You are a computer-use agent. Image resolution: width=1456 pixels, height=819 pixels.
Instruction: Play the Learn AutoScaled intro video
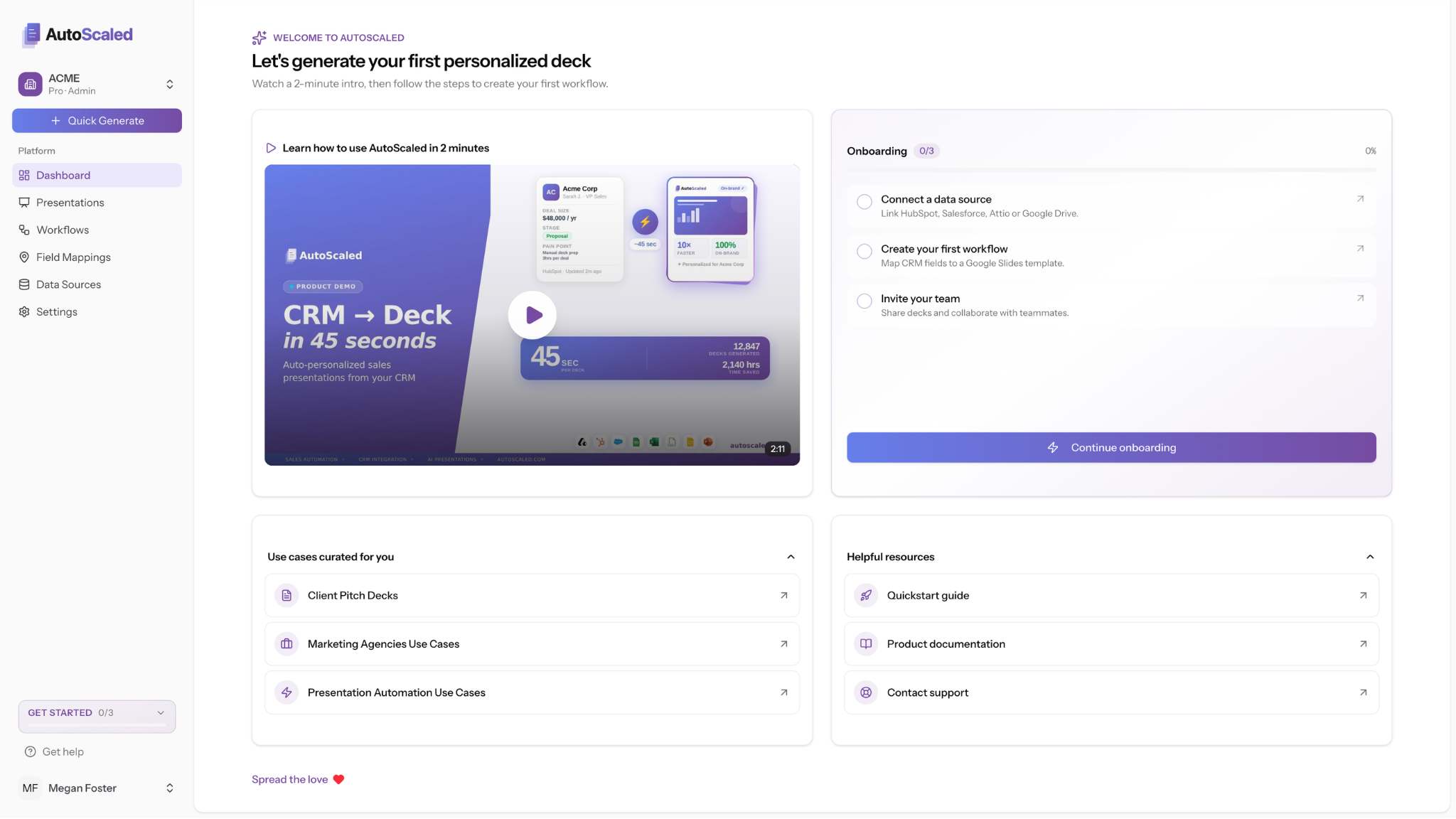pos(532,314)
